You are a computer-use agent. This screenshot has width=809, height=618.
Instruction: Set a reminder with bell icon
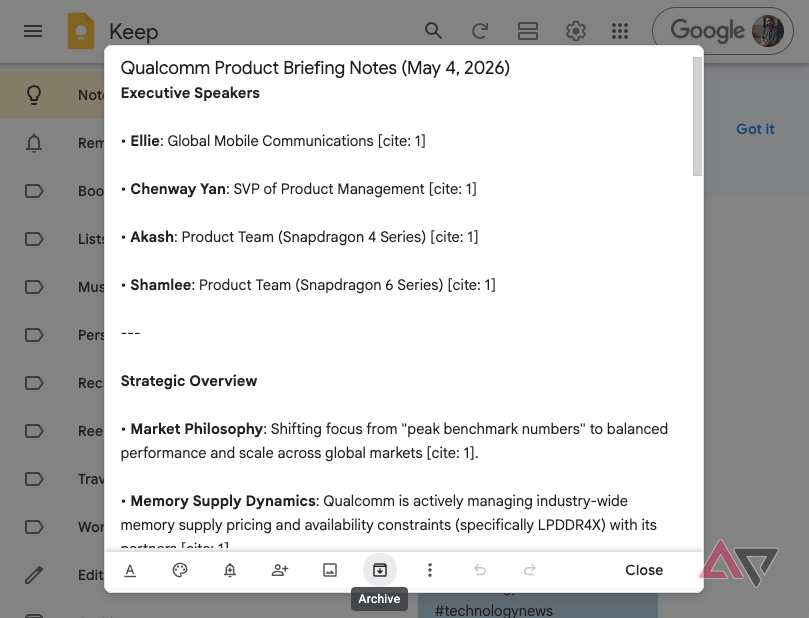coord(230,570)
